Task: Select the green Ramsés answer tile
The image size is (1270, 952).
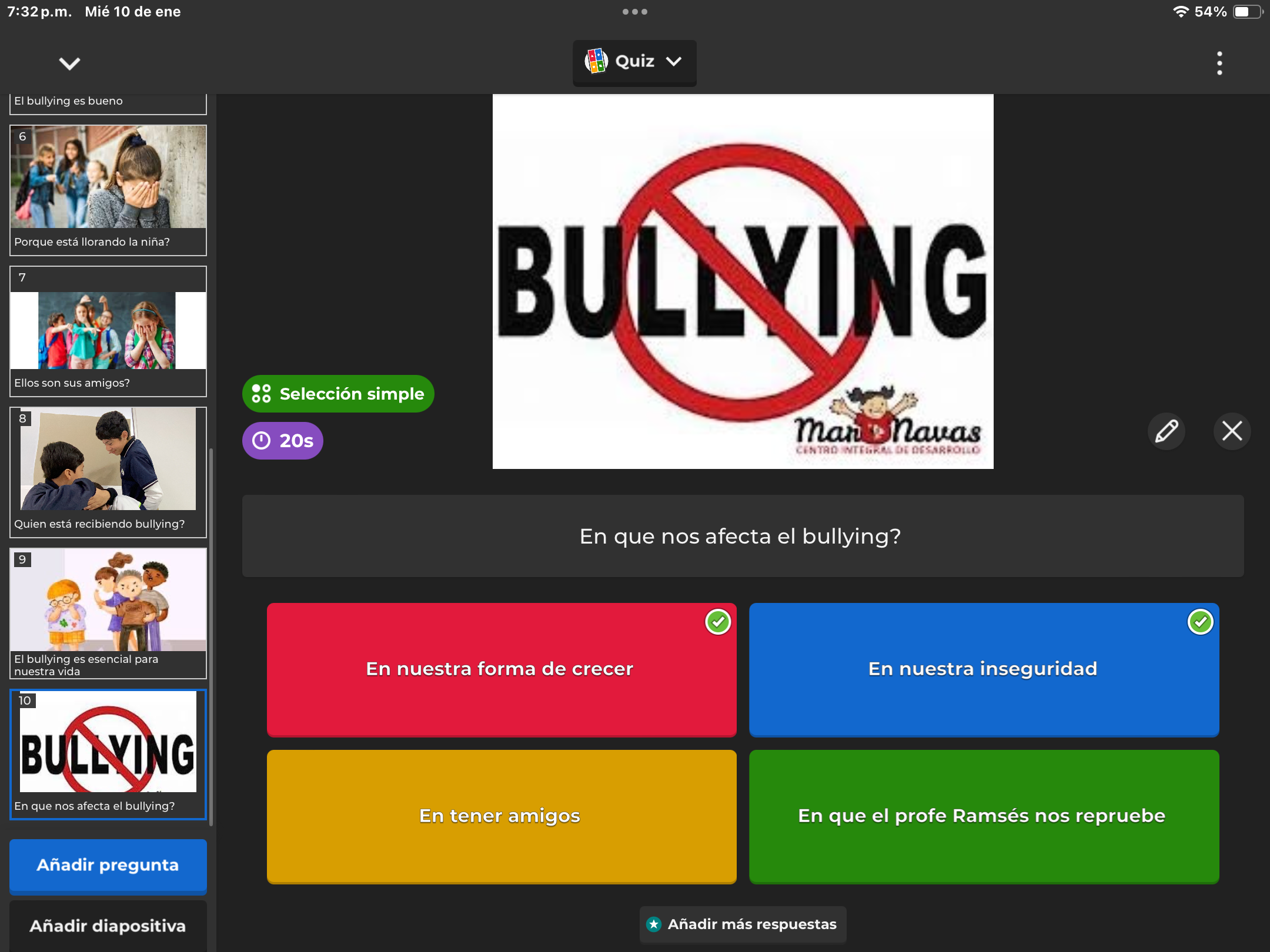Action: coord(983,816)
